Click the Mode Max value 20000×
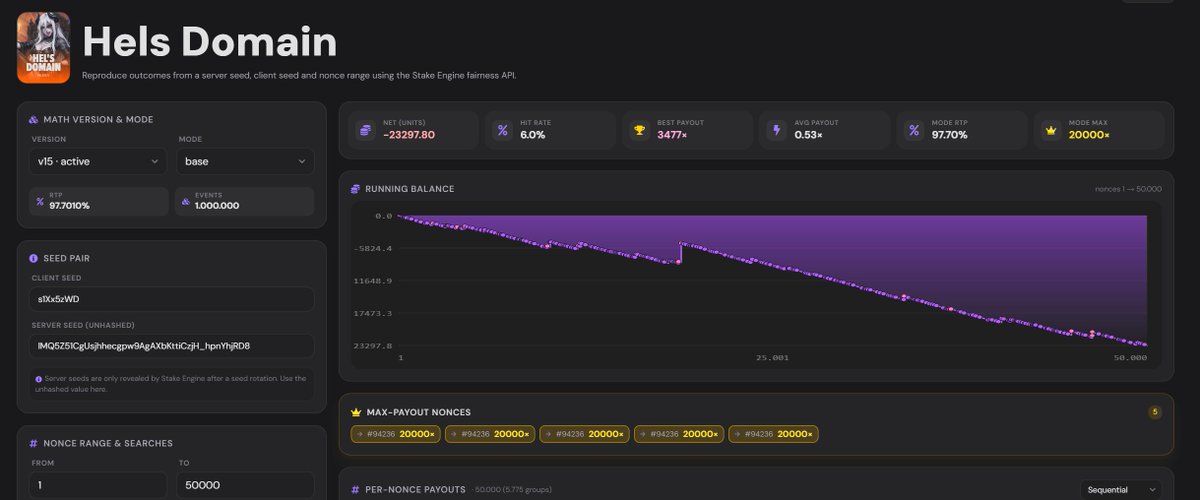 1089,135
